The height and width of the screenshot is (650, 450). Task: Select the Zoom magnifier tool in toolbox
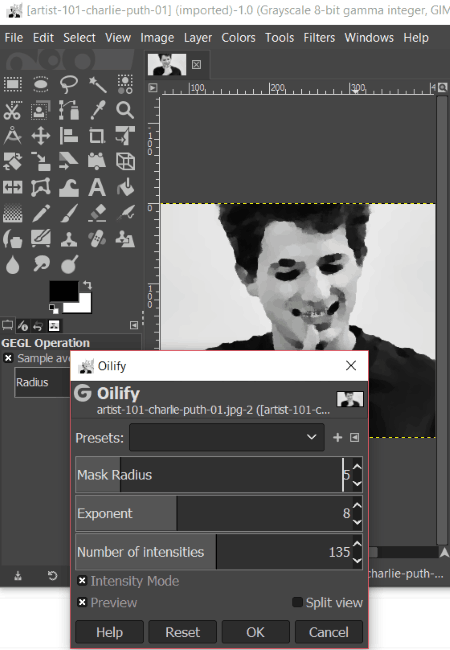click(x=125, y=110)
